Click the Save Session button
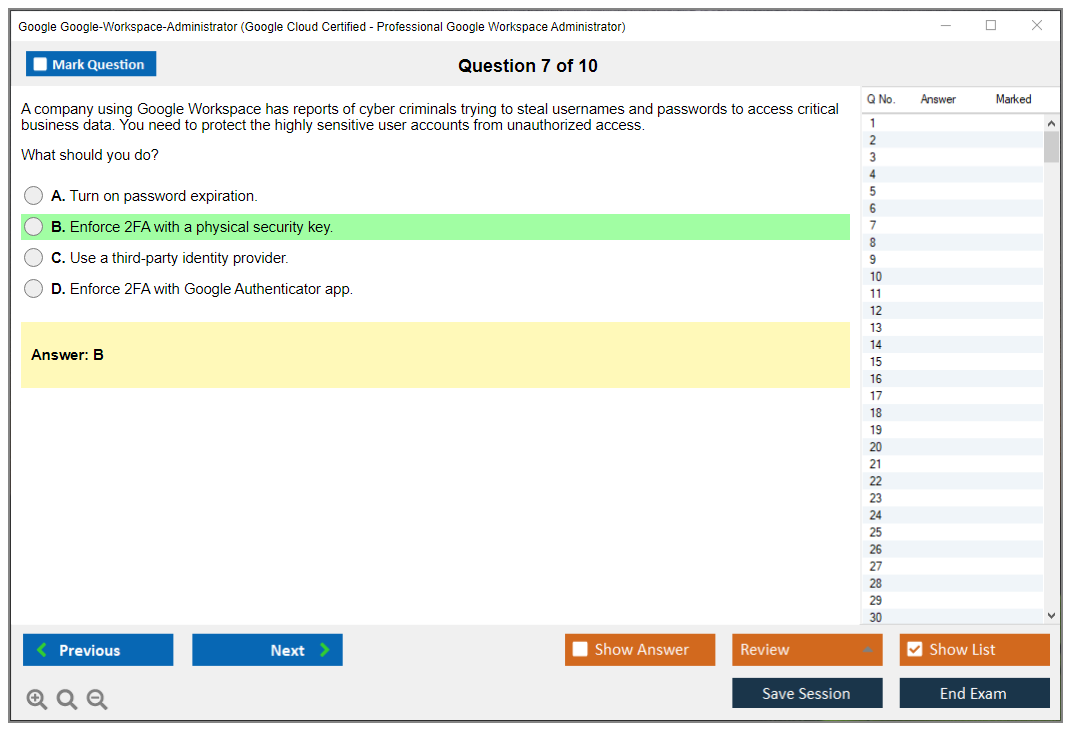The width and height of the screenshot is (1075, 735). 807,693
